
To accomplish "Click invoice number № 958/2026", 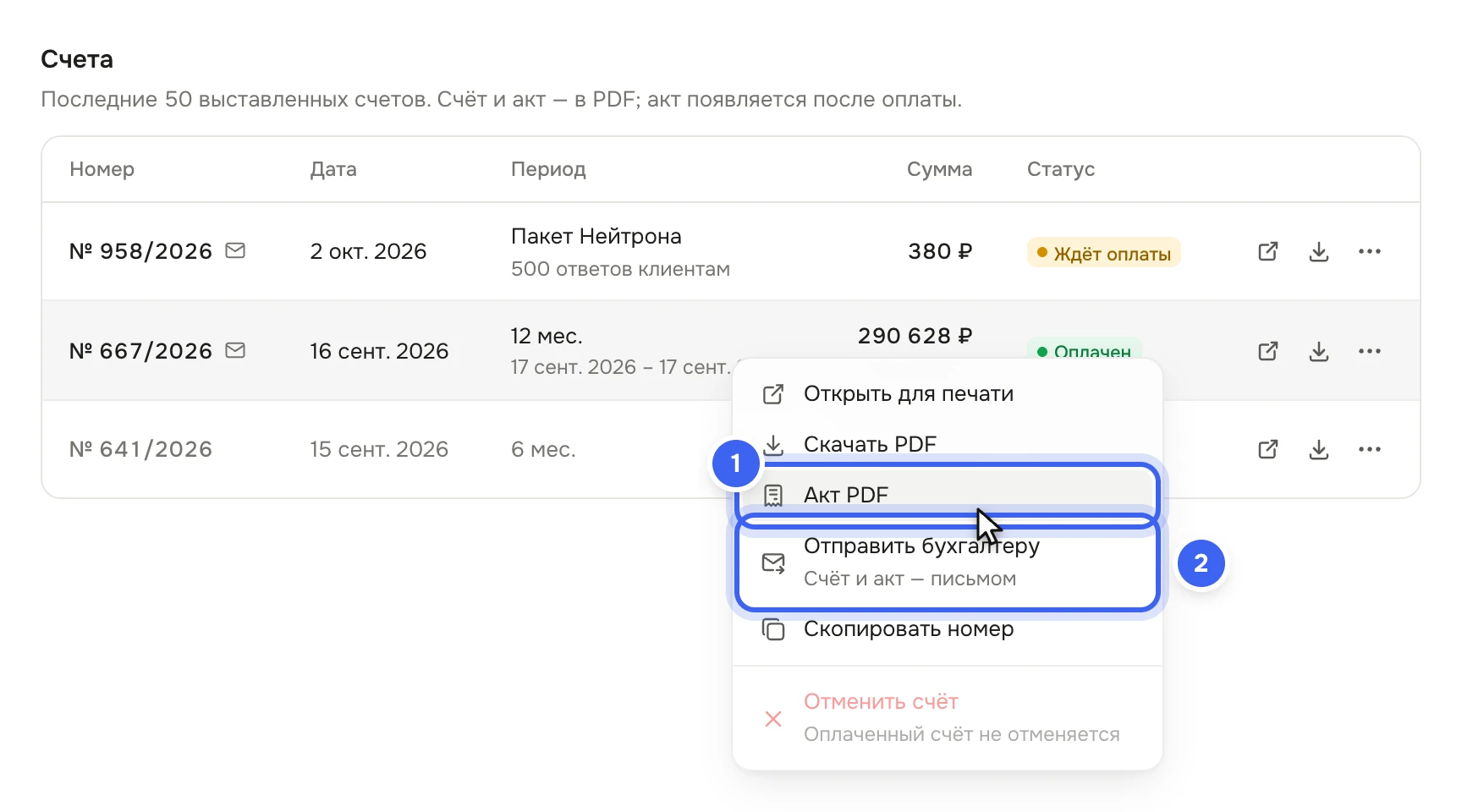I will (140, 251).
